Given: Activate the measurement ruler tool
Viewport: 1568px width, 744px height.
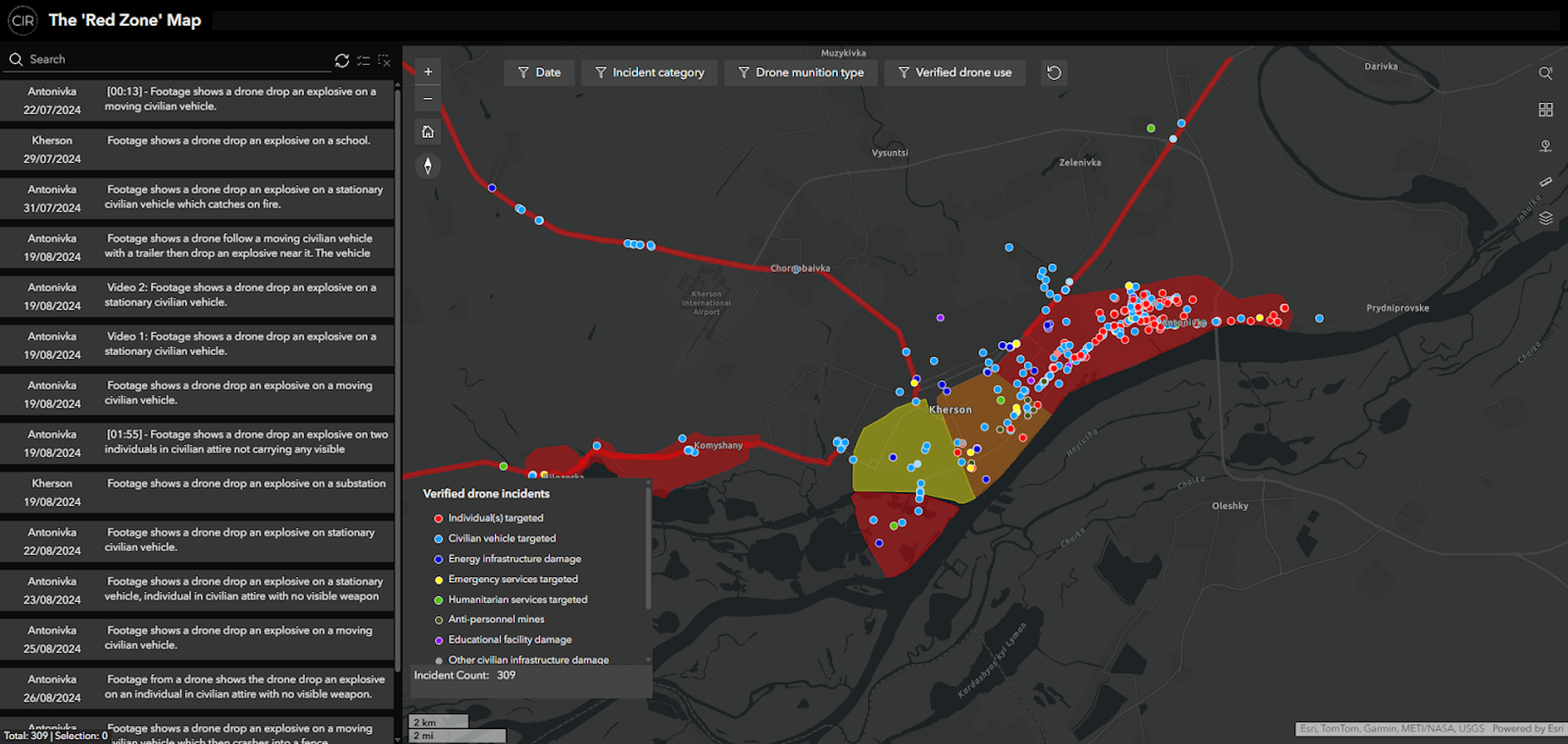Looking at the screenshot, I should click(1545, 182).
